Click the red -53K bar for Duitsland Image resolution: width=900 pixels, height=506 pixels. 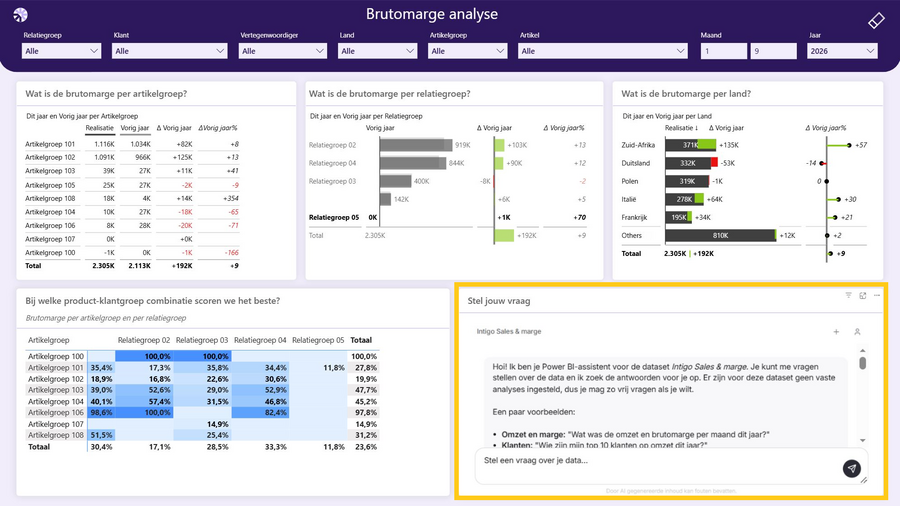point(714,163)
